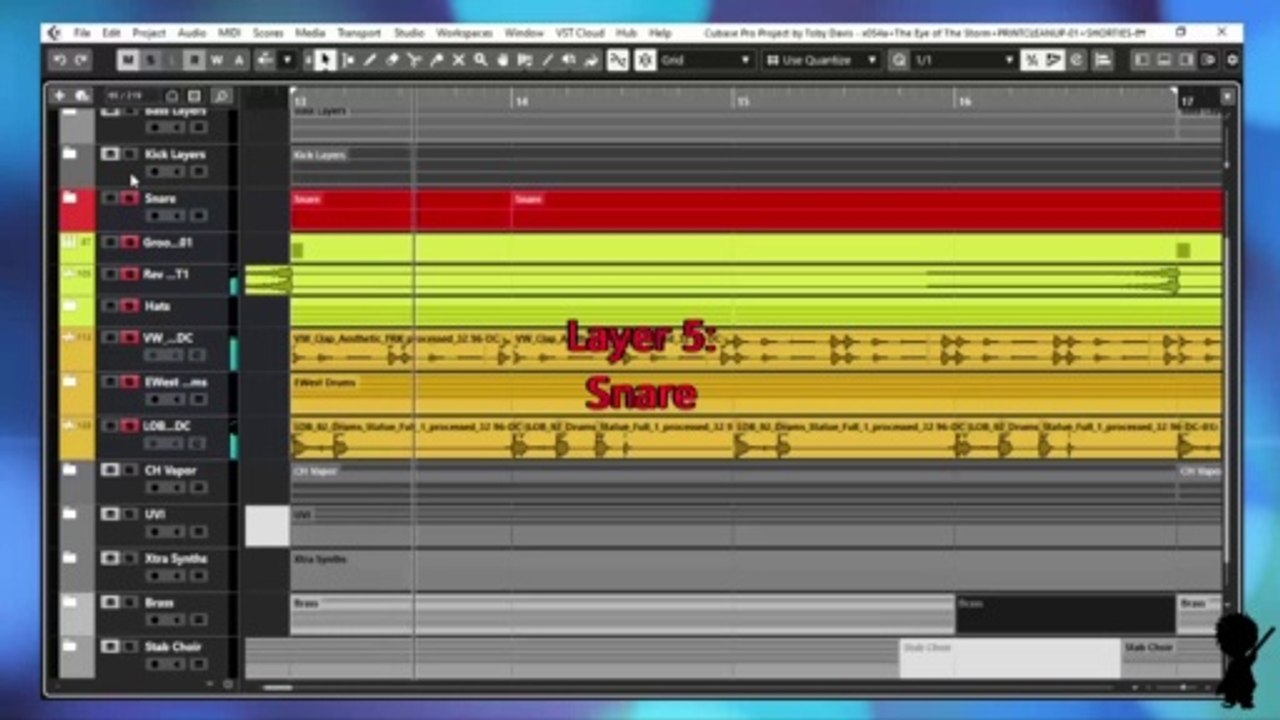
Task: Select the Mute X tool
Action: [458, 60]
